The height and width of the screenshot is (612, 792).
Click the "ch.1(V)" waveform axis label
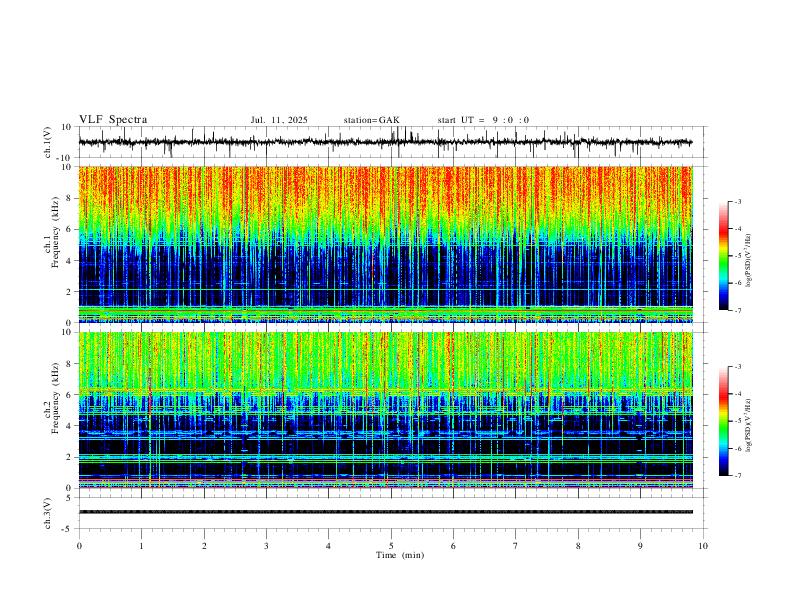point(48,142)
